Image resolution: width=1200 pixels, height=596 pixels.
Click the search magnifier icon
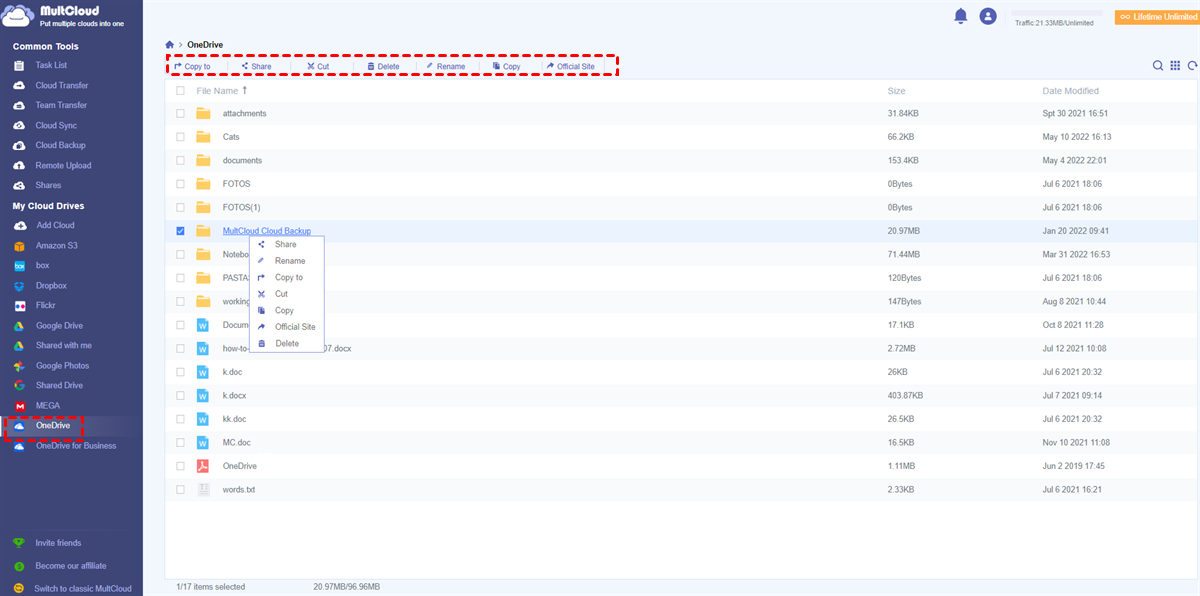point(1158,65)
